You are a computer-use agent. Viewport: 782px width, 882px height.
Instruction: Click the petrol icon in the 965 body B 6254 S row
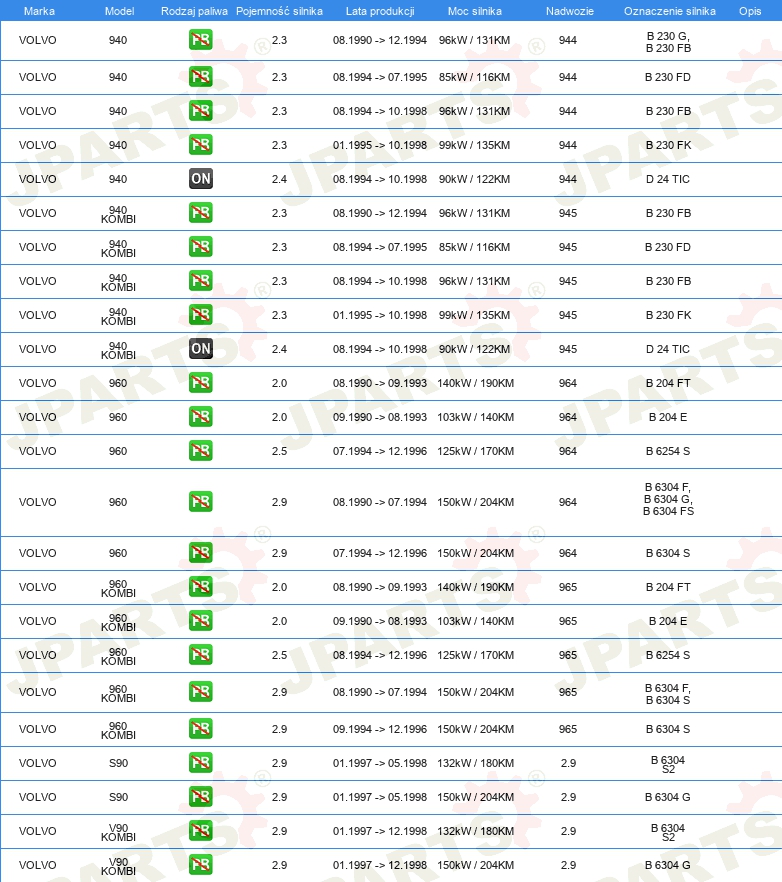coord(201,655)
